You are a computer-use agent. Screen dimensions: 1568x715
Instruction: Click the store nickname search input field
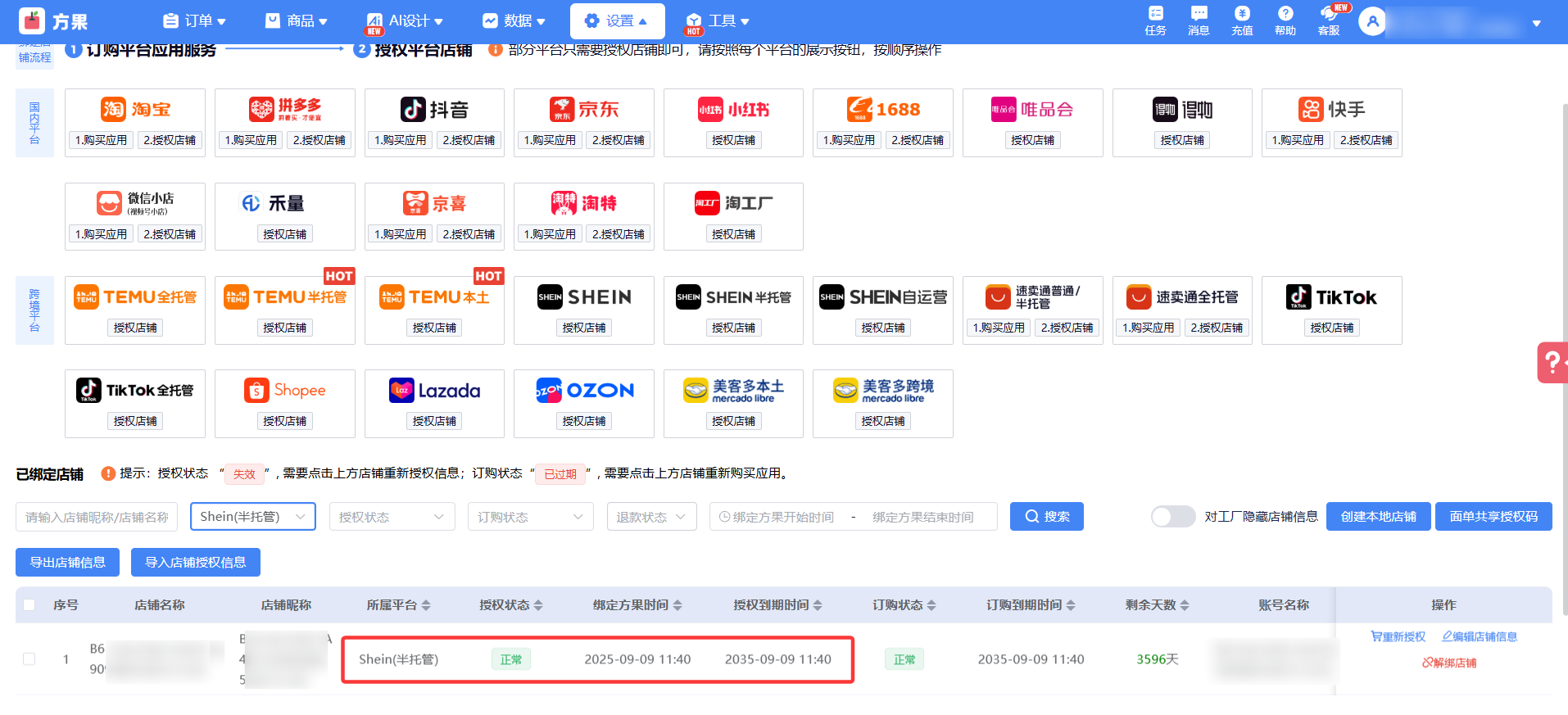[97, 517]
